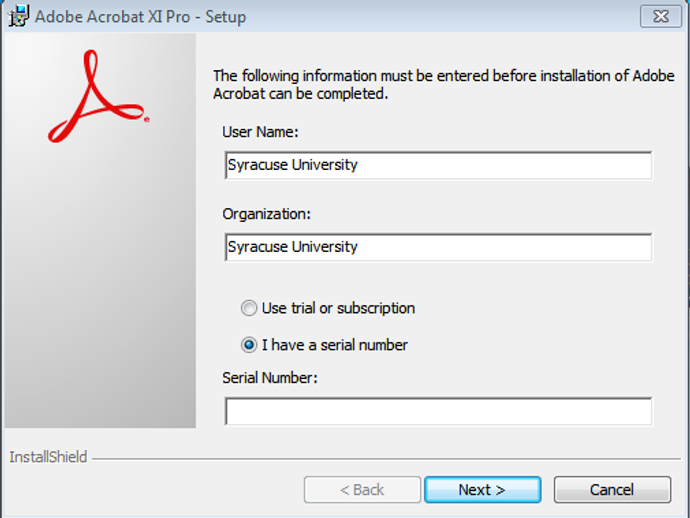Click the red Adobe Acrobat logo
Viewport: 690px width, 518px height.
[97, 98]
